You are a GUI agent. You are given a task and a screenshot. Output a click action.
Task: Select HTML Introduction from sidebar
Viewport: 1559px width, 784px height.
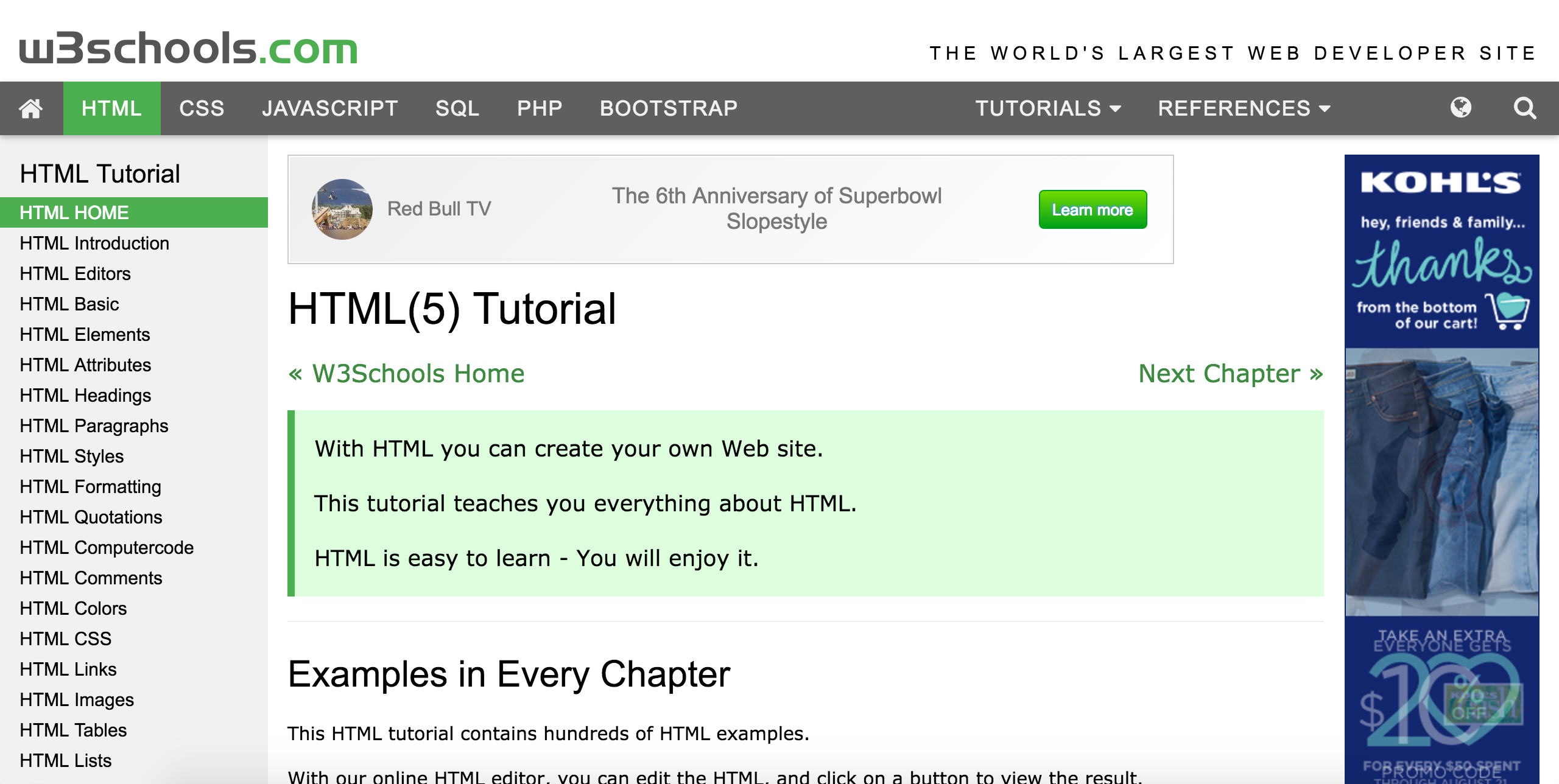[x=94, y=242]
